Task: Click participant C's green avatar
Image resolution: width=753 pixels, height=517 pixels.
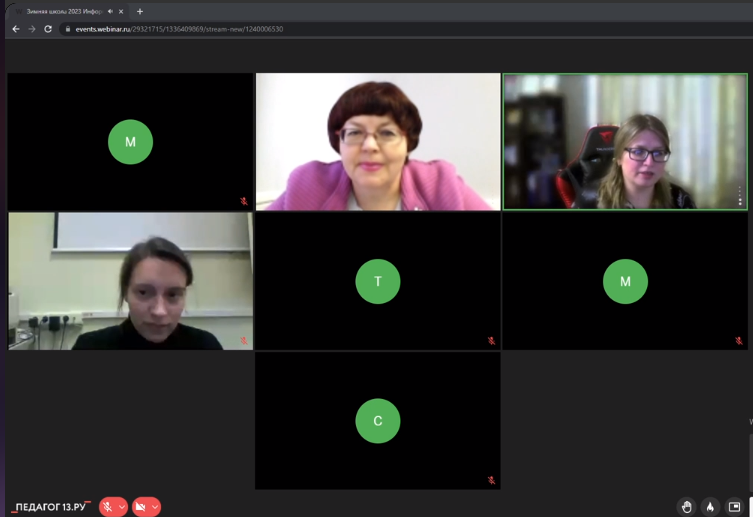Action: (377, 421)
